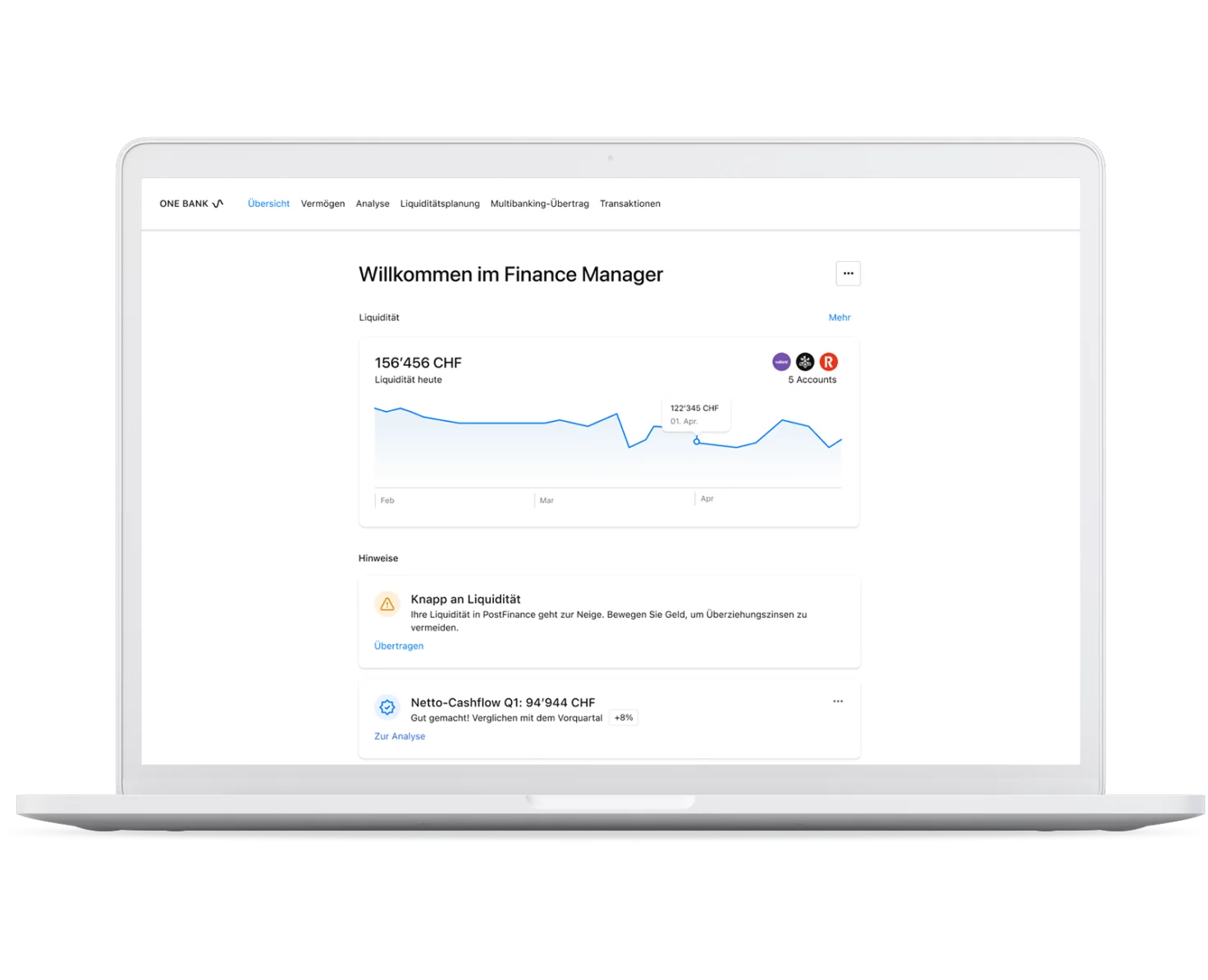
Task: Click the 01. Apr. data point on the chart
Action: coord(697,442)
